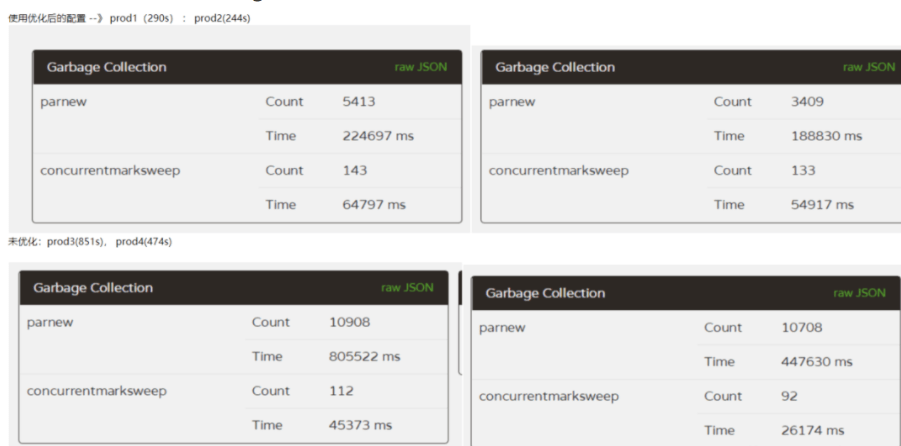The height and width of the screenshot is (446, 901).
Task: Select the parnew count value 10908
Action: [353, 322]
